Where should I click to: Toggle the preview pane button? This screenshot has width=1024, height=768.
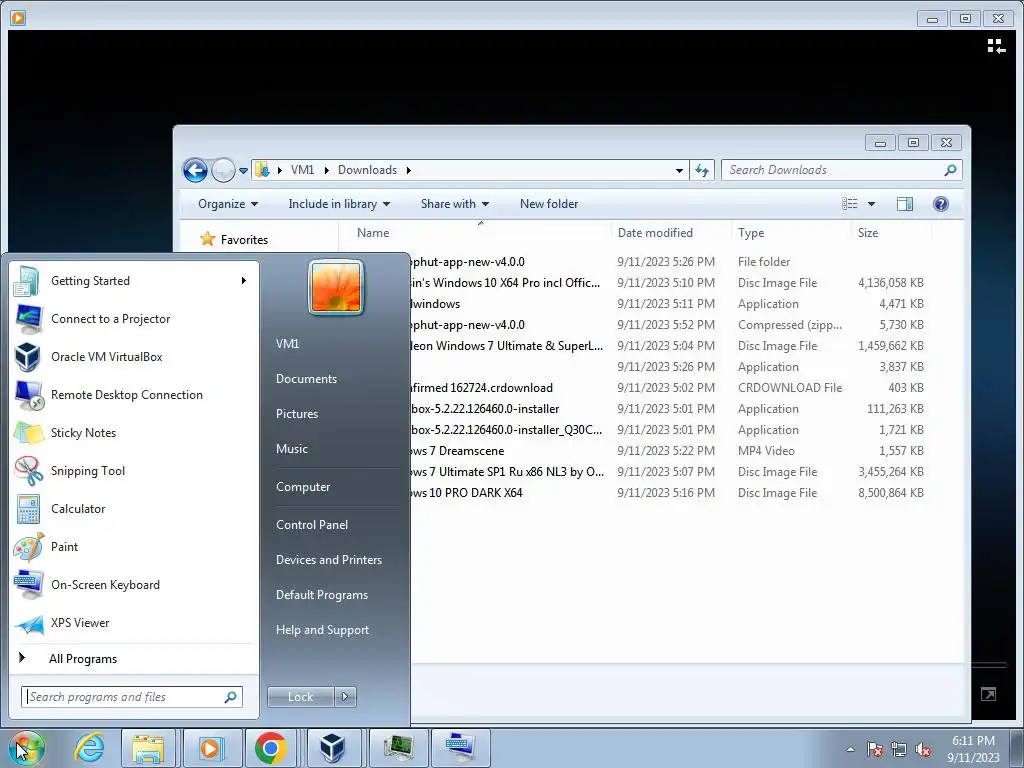tap(904, 204)
